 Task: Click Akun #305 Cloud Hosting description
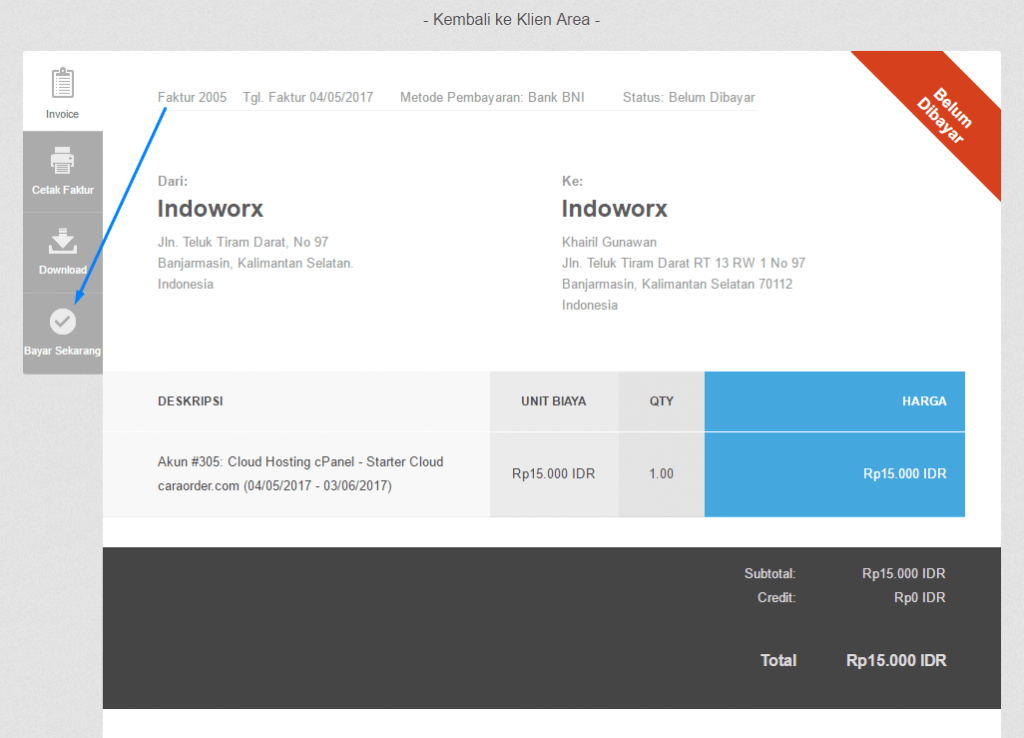point(300,462)
